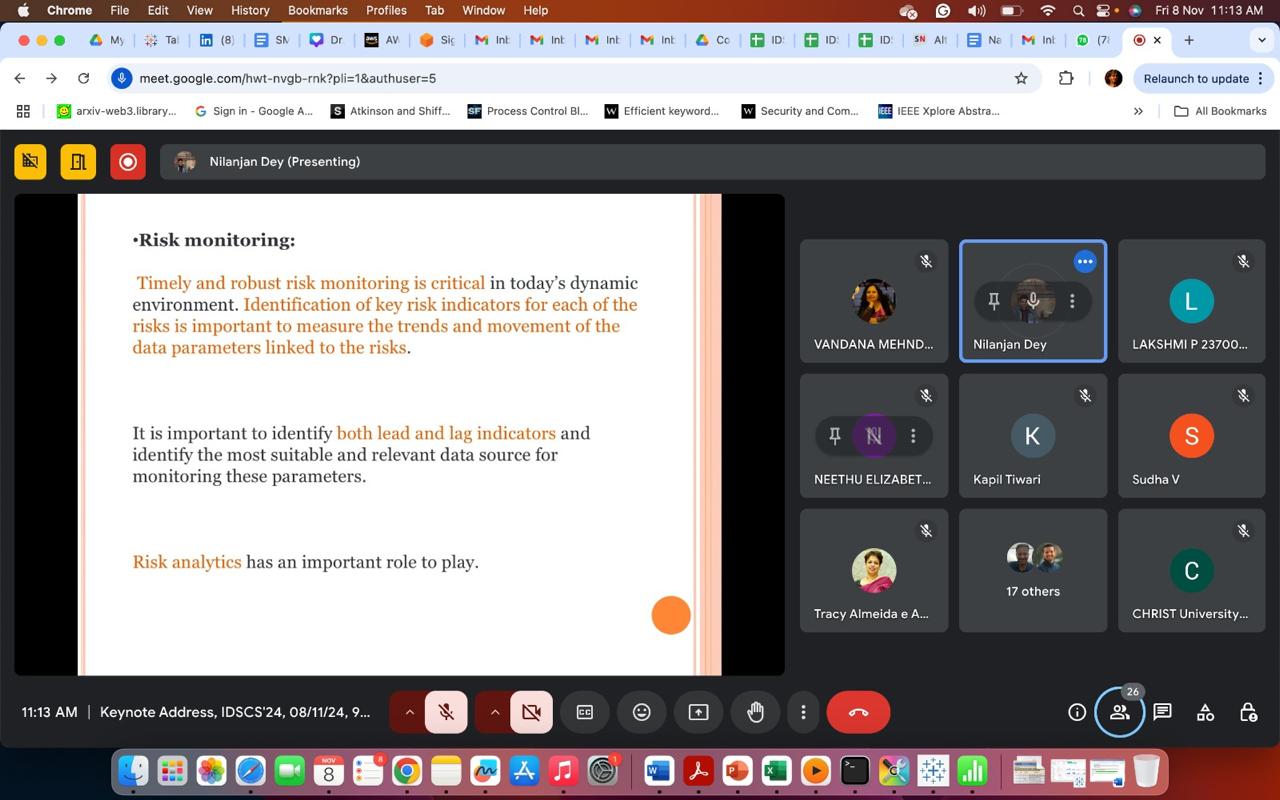Viewport: 1280px width, 800px height.
Task: Open the chat with everyone panel
Action: 1162,712
